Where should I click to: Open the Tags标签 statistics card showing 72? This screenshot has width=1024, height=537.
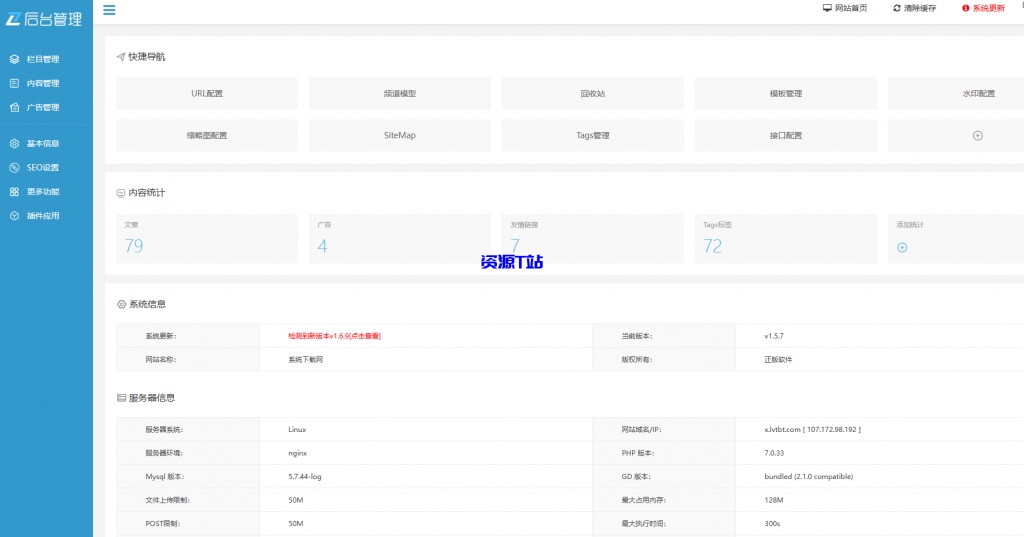pos(786,238)
